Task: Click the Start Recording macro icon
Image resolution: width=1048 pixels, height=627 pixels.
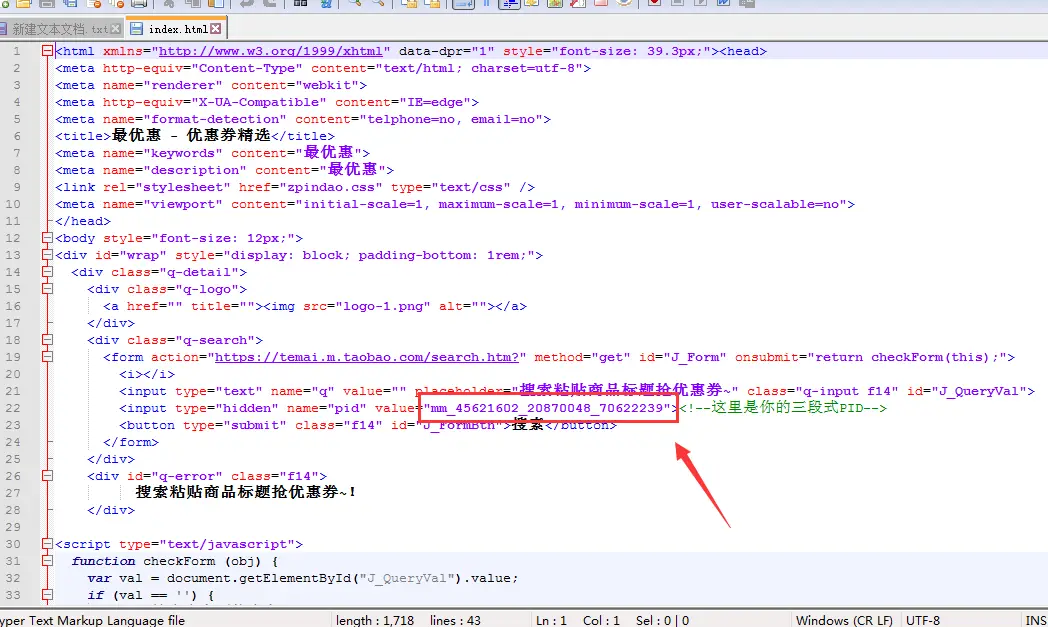Action: (x=654, y=3)
